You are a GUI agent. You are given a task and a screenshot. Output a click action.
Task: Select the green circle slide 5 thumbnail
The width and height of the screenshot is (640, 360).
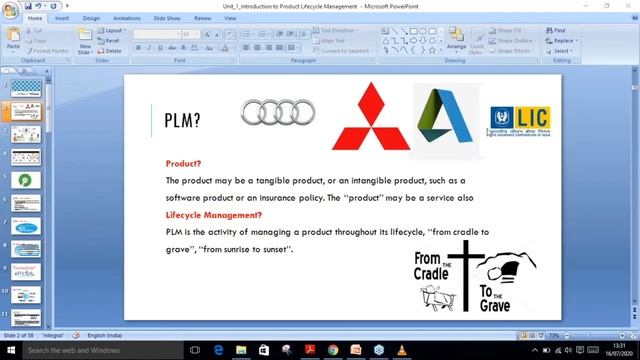pos(26,180)
